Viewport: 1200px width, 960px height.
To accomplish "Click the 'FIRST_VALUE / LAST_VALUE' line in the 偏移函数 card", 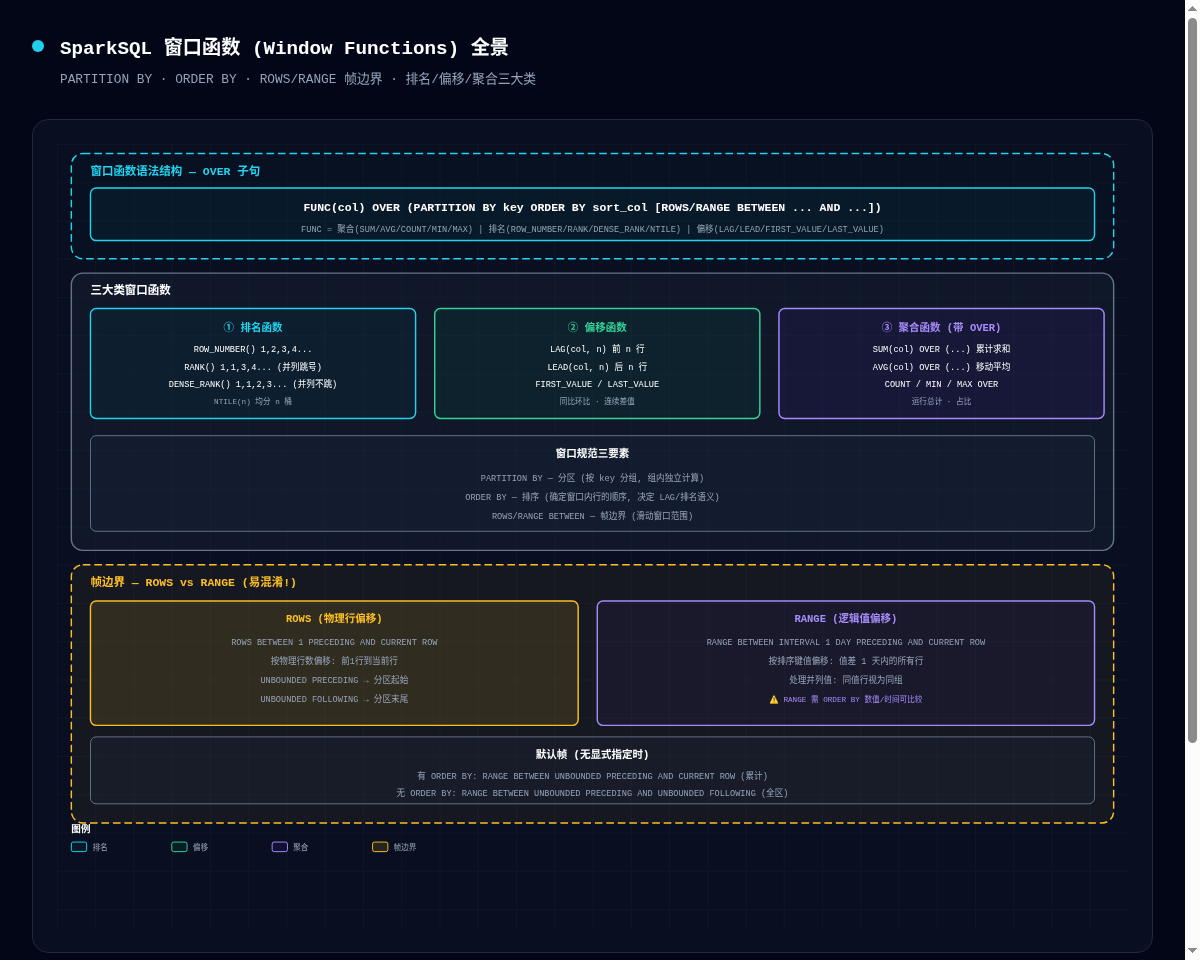I will coord(597,384).
